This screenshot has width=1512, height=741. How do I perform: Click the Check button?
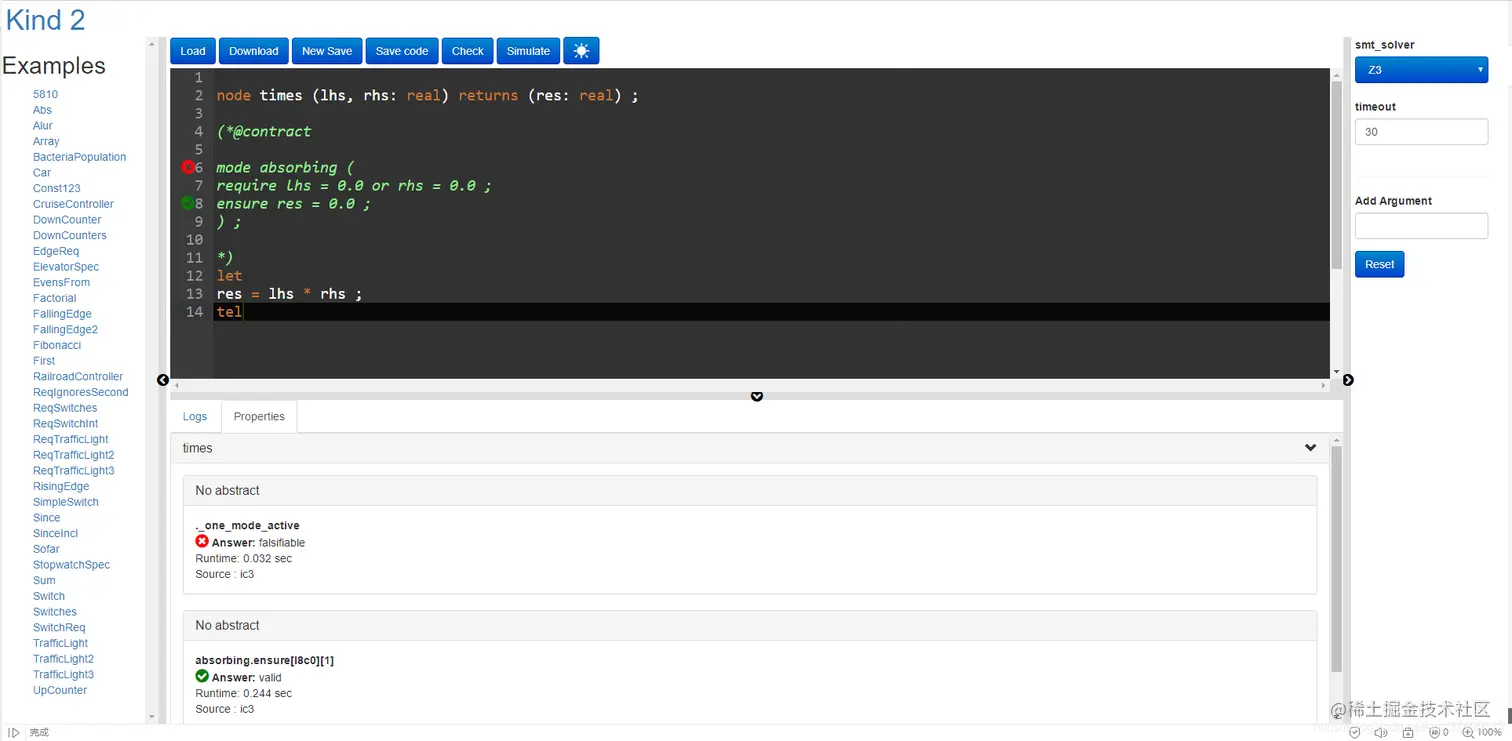(x=467, y=51)
